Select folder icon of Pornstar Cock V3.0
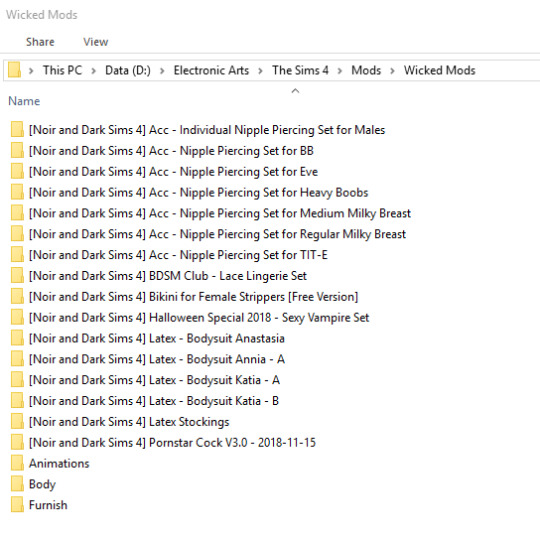This screenshot has height=541, width=540. [x=17, y=442]
